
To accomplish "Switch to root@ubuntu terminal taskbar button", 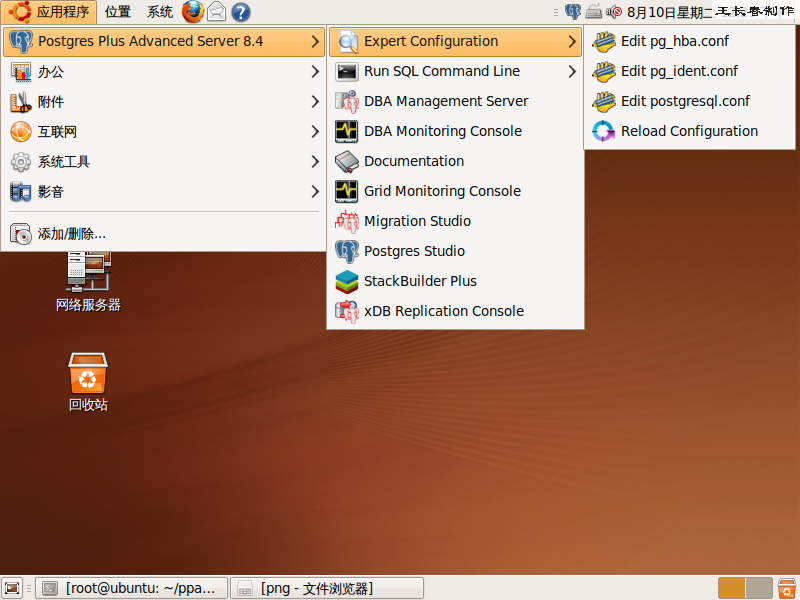I will click(x=132, y=588).
